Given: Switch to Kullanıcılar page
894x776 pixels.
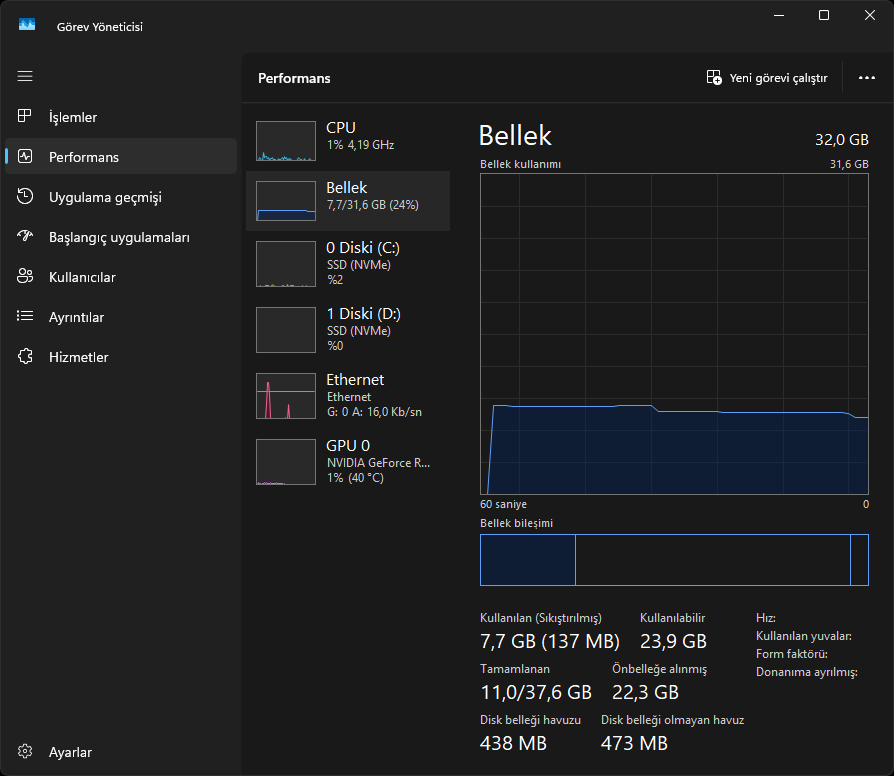Looking at the screenshot, I should (x=121, y=277).
